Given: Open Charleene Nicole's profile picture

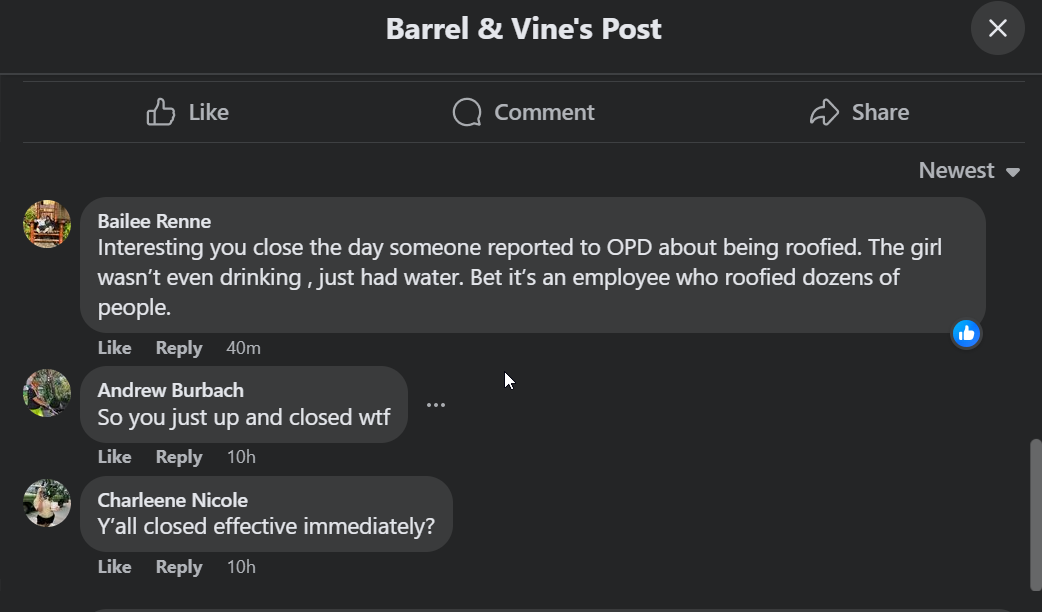Looking at the screenshot, I should pyautogui.click(x=47, y=503).
